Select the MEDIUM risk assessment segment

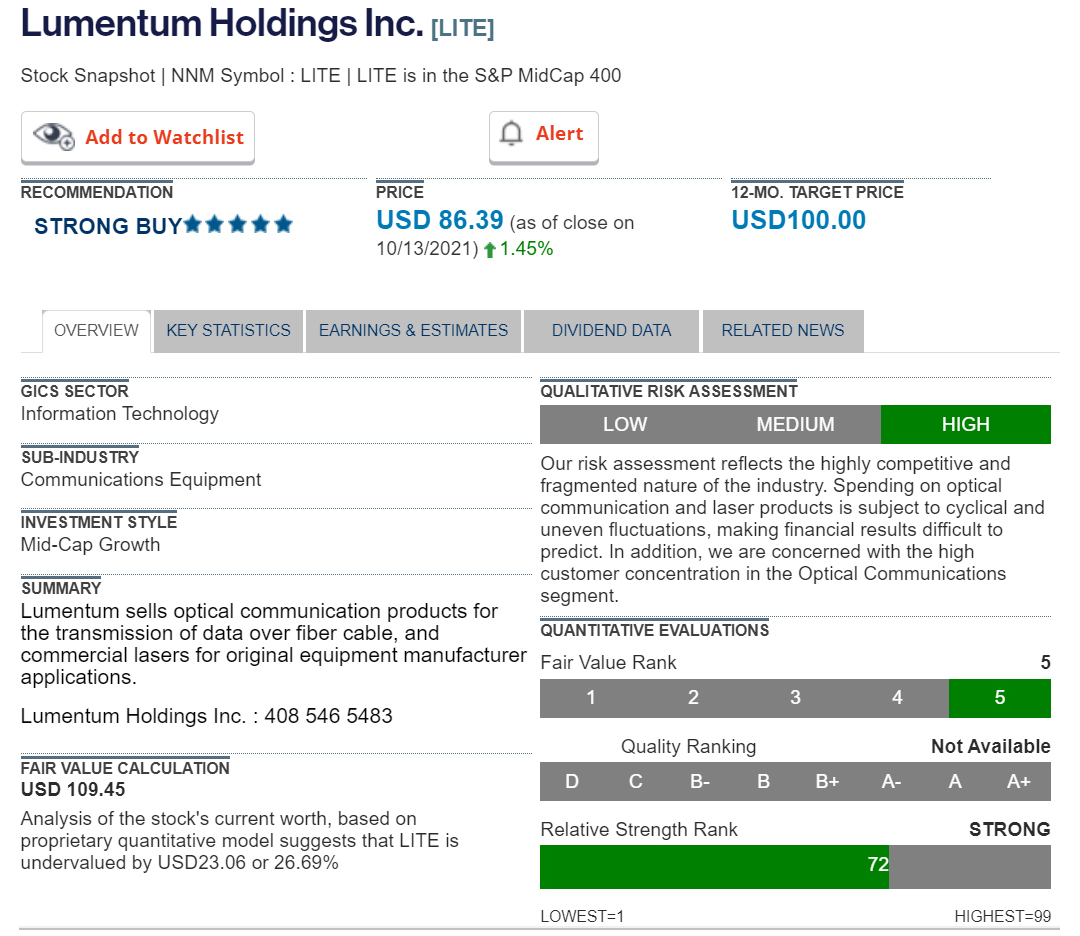pyautogui.click(x=795, y=425)
